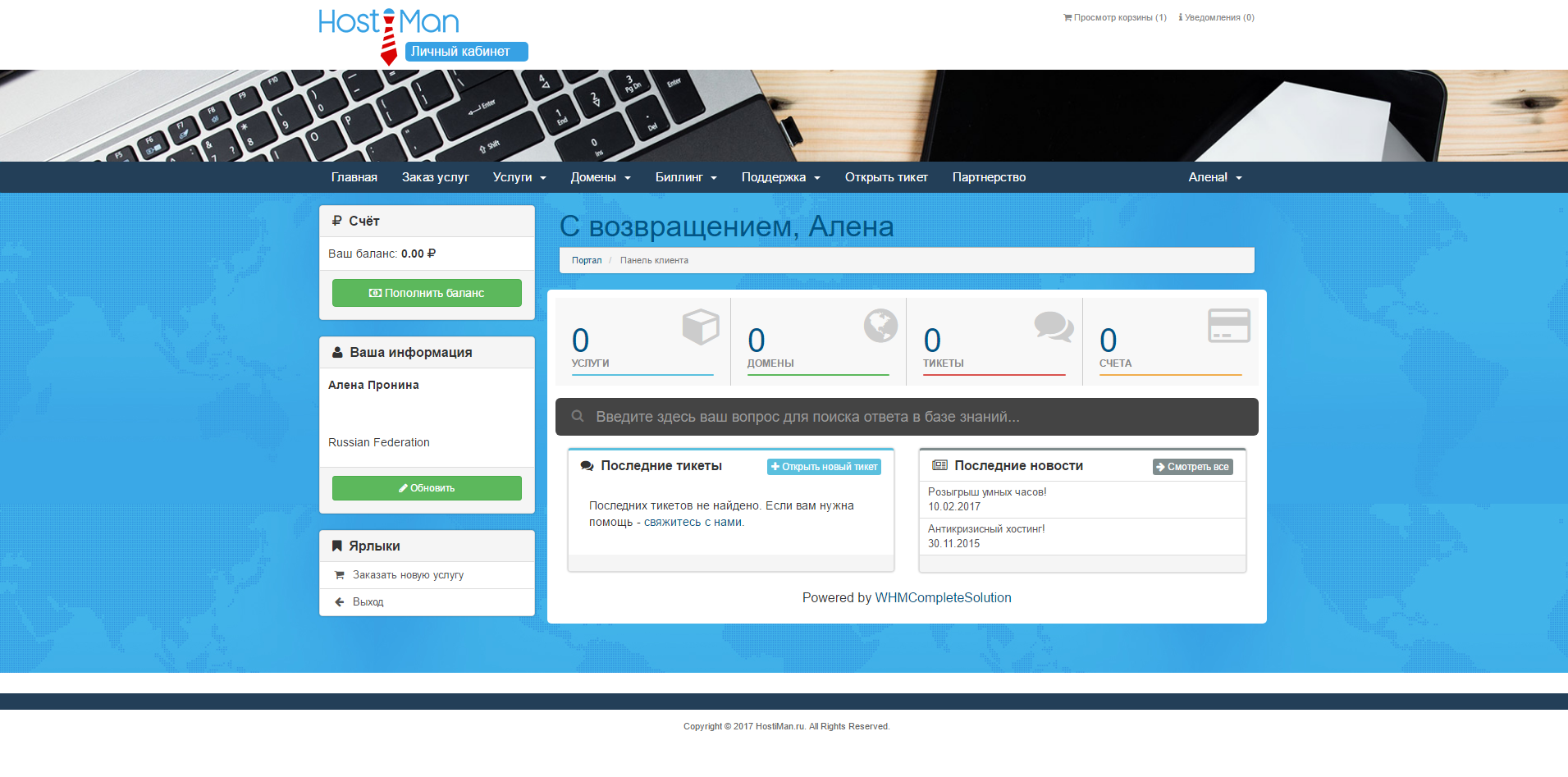
Task: Click the newspaper icon beside Последние новости
Action: [939, 465]
